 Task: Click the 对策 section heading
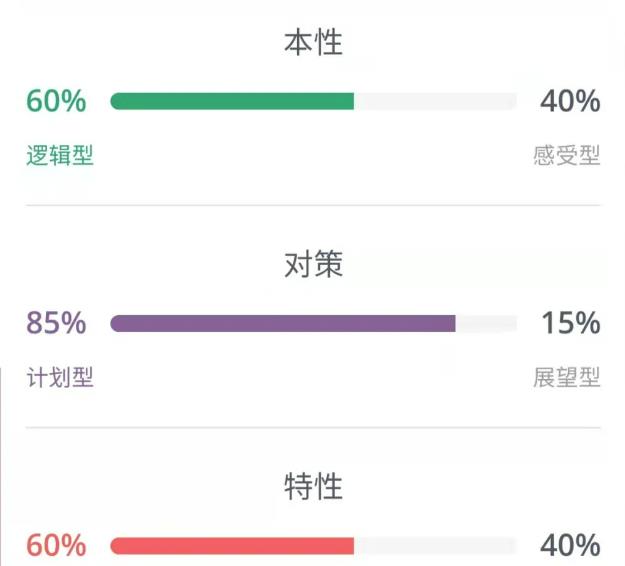(x=313, y=264)
